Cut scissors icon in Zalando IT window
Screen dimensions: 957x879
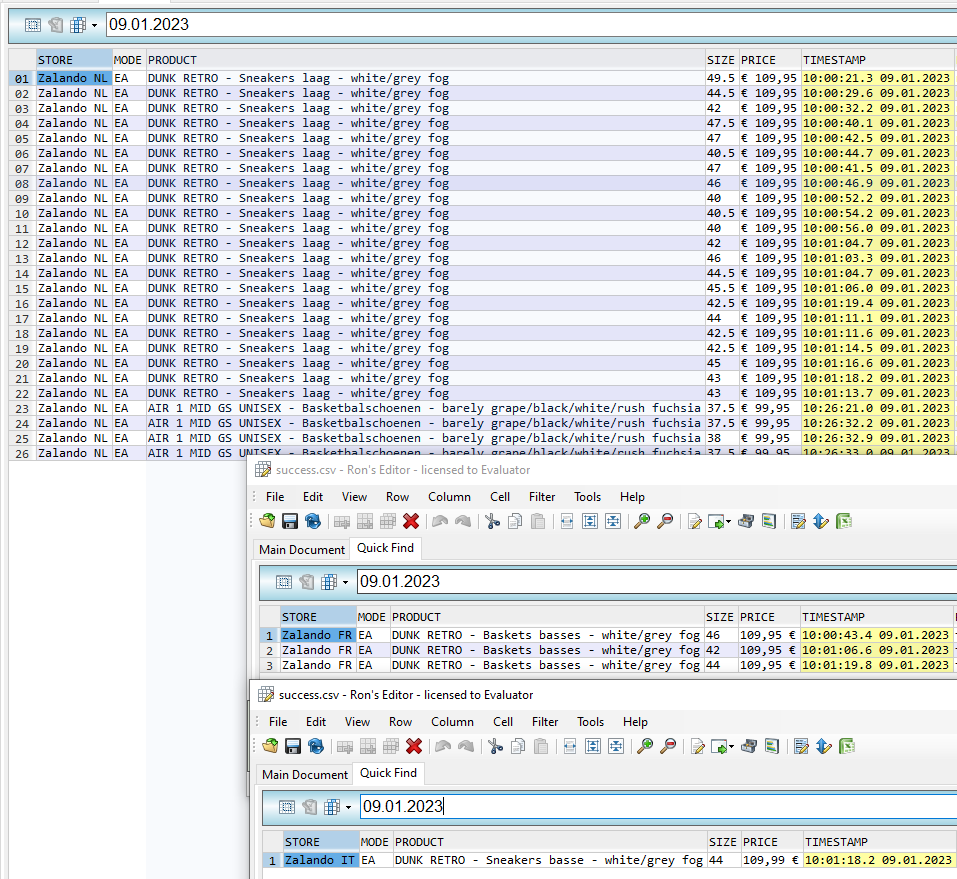coord(495,746)
